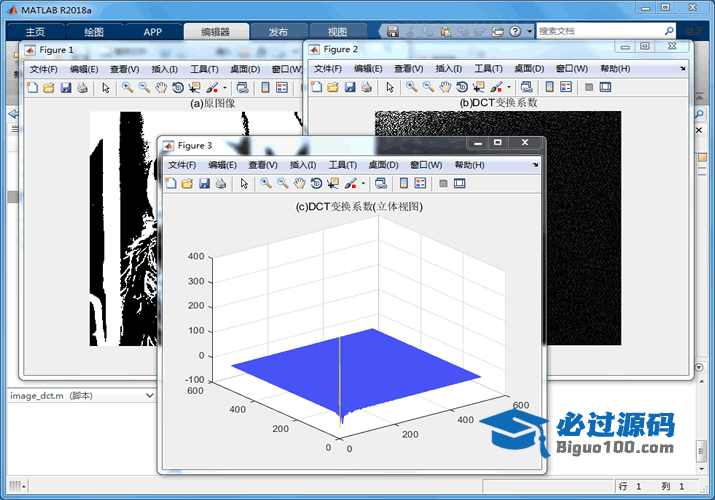Expand Brush tool color dropdown in Figure 3
The image size is (715, 500).
364,184
